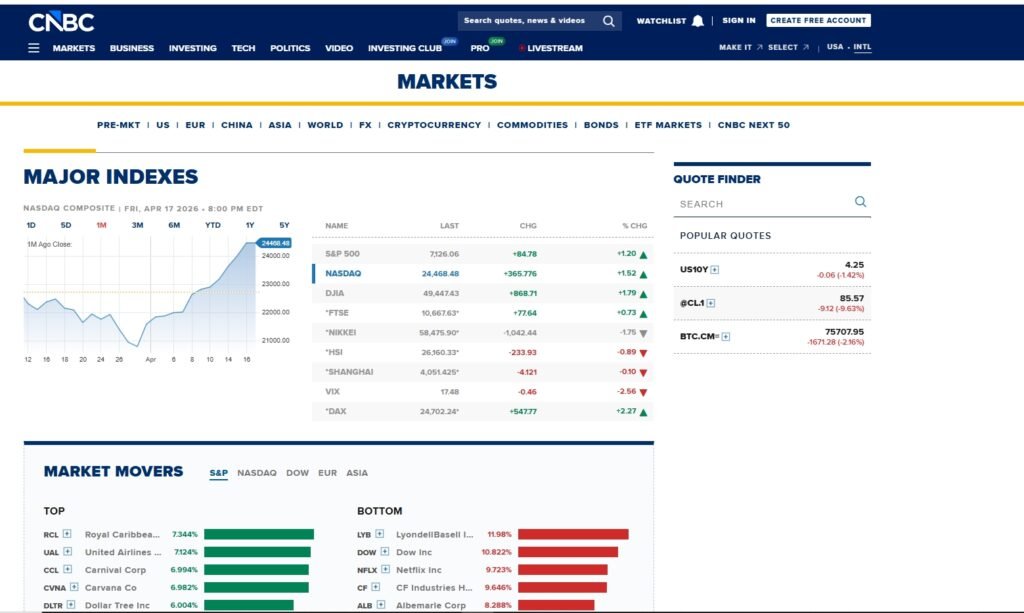The image size is (1024, 613).
Task: Select the NIKKEI index row
Action: (483, 332)
